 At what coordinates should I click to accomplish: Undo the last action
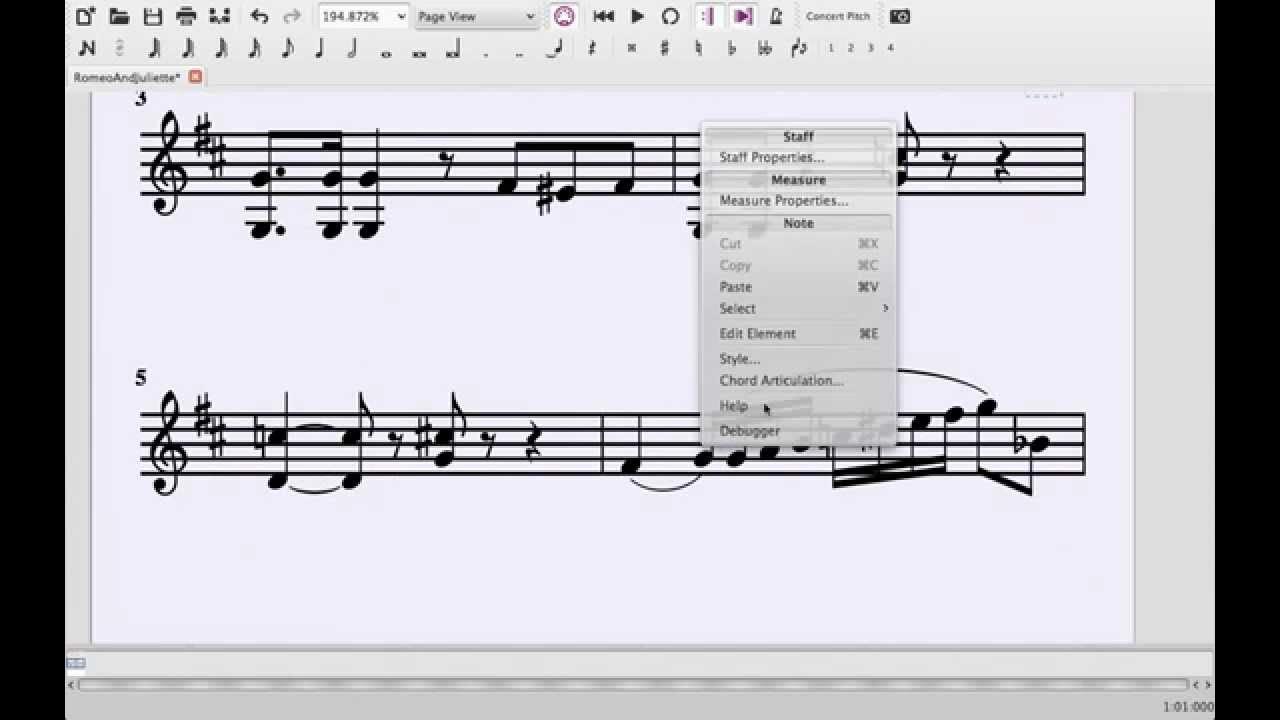point(260,16)
